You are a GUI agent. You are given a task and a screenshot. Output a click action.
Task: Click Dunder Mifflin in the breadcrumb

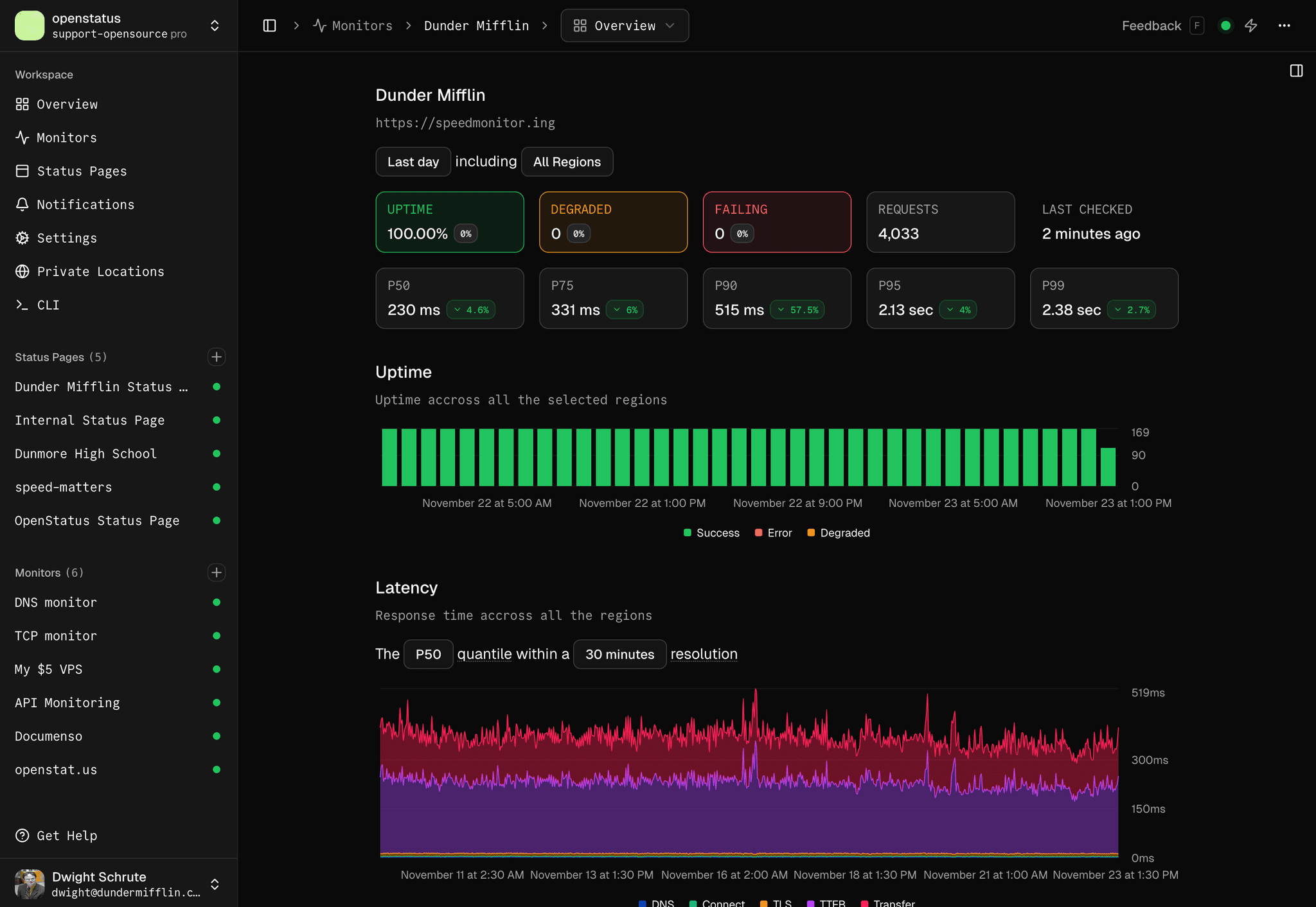pyautogui.click(x=476, y=26)
